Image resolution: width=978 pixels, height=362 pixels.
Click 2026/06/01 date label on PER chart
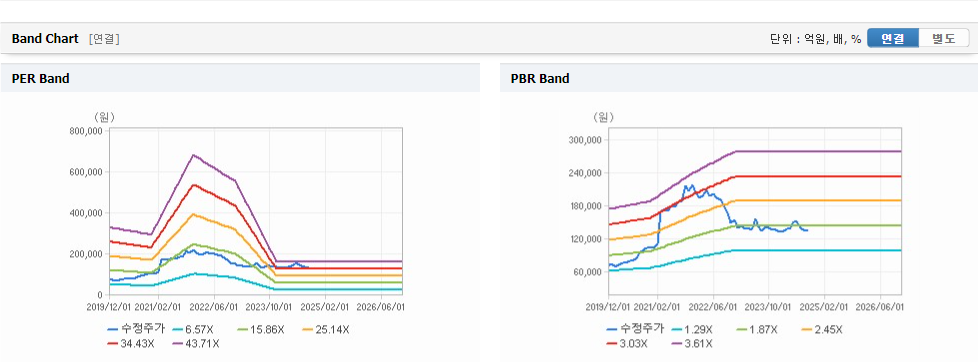[380, 307]
